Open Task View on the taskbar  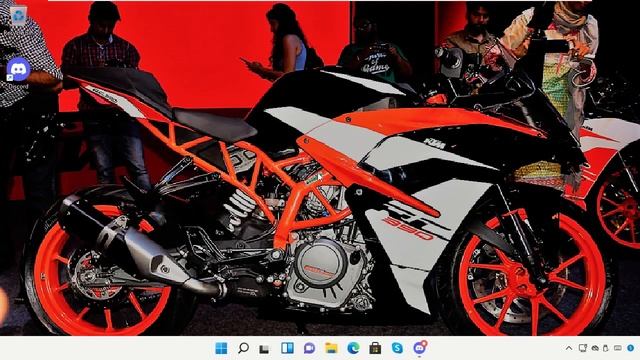pos(265,349)
